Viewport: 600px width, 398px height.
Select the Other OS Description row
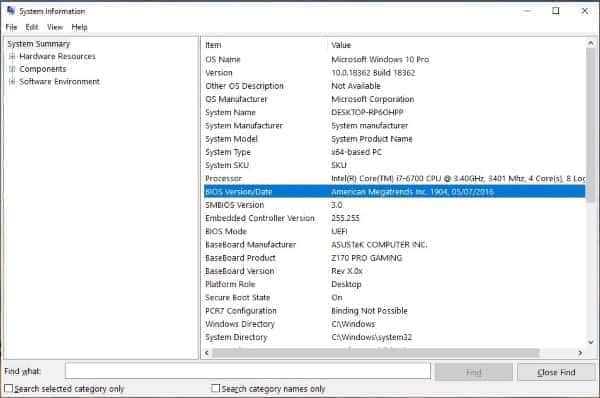tap(394, 86)
